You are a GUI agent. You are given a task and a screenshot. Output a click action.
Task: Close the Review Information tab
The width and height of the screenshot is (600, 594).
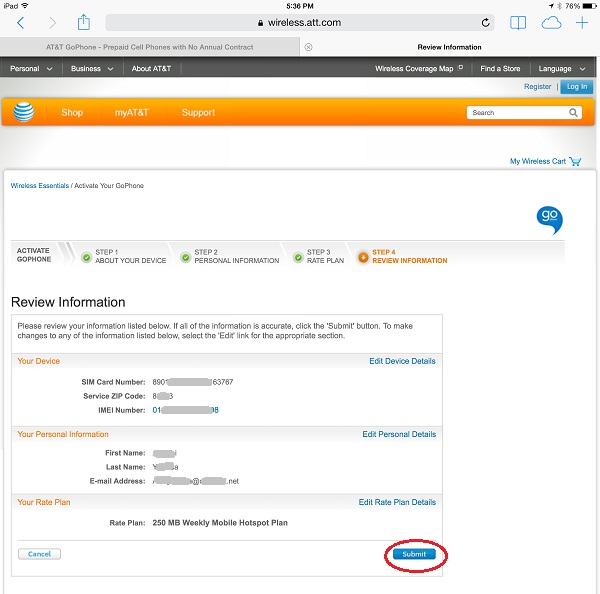coord(308,47)
